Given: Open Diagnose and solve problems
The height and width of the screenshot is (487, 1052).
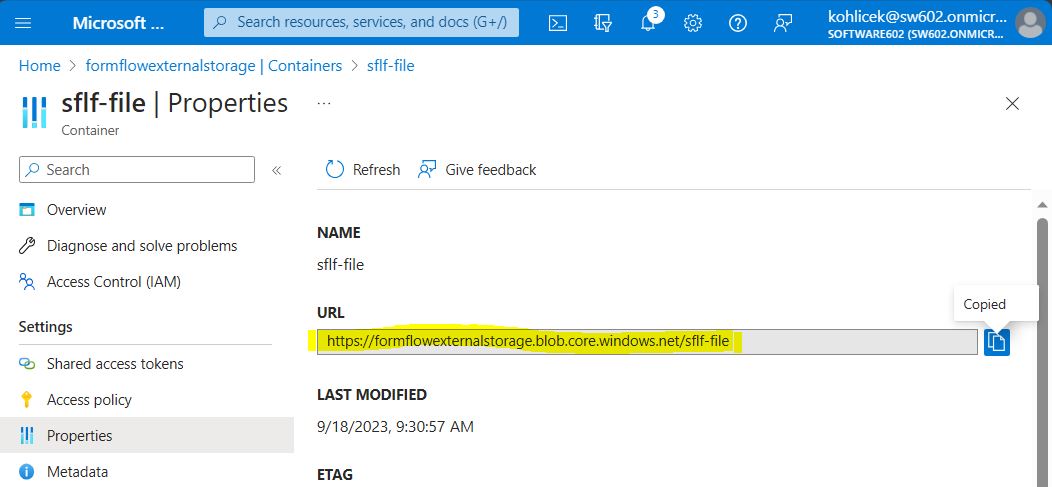Looking at the screenshot, I should coord(142,246).
